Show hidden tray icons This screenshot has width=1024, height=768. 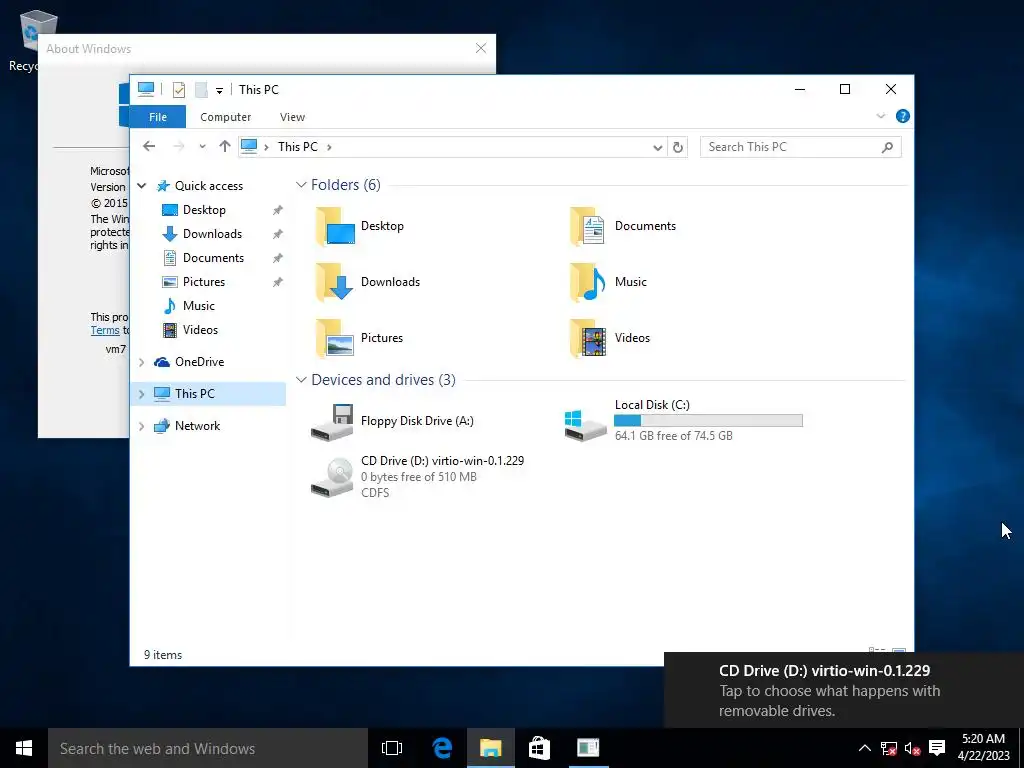tap(864, 748)
